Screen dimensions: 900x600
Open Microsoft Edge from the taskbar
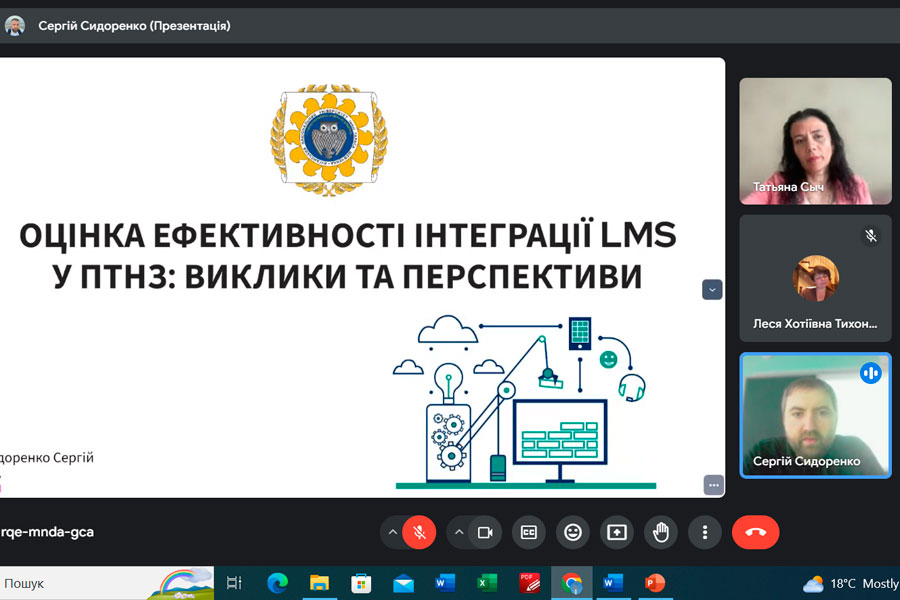click(x=277, y=583)
